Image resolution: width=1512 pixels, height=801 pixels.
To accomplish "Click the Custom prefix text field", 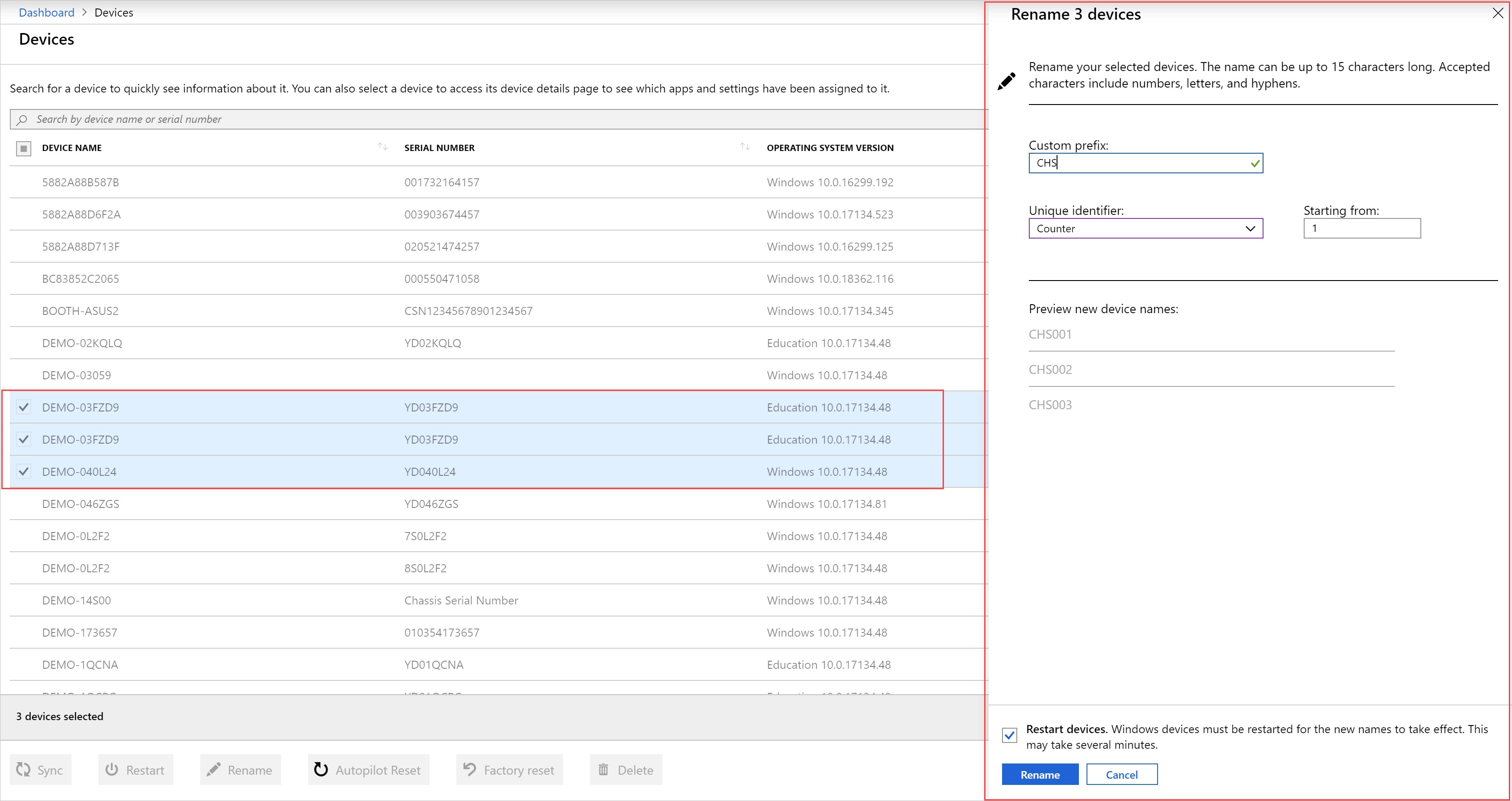I will [x=1139, y=163].
